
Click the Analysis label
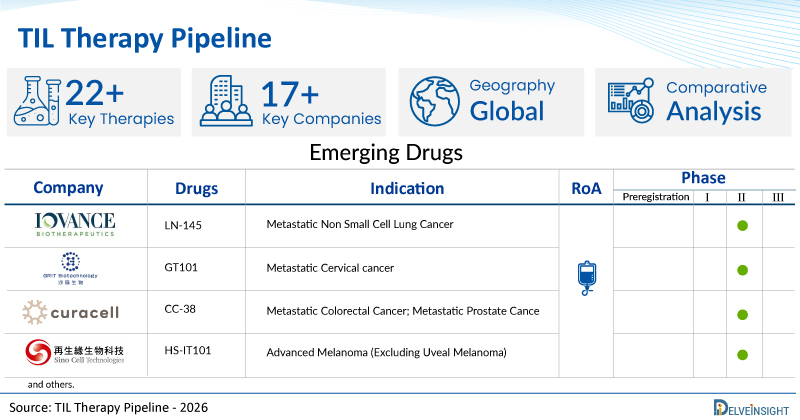(x=714, y=112)
